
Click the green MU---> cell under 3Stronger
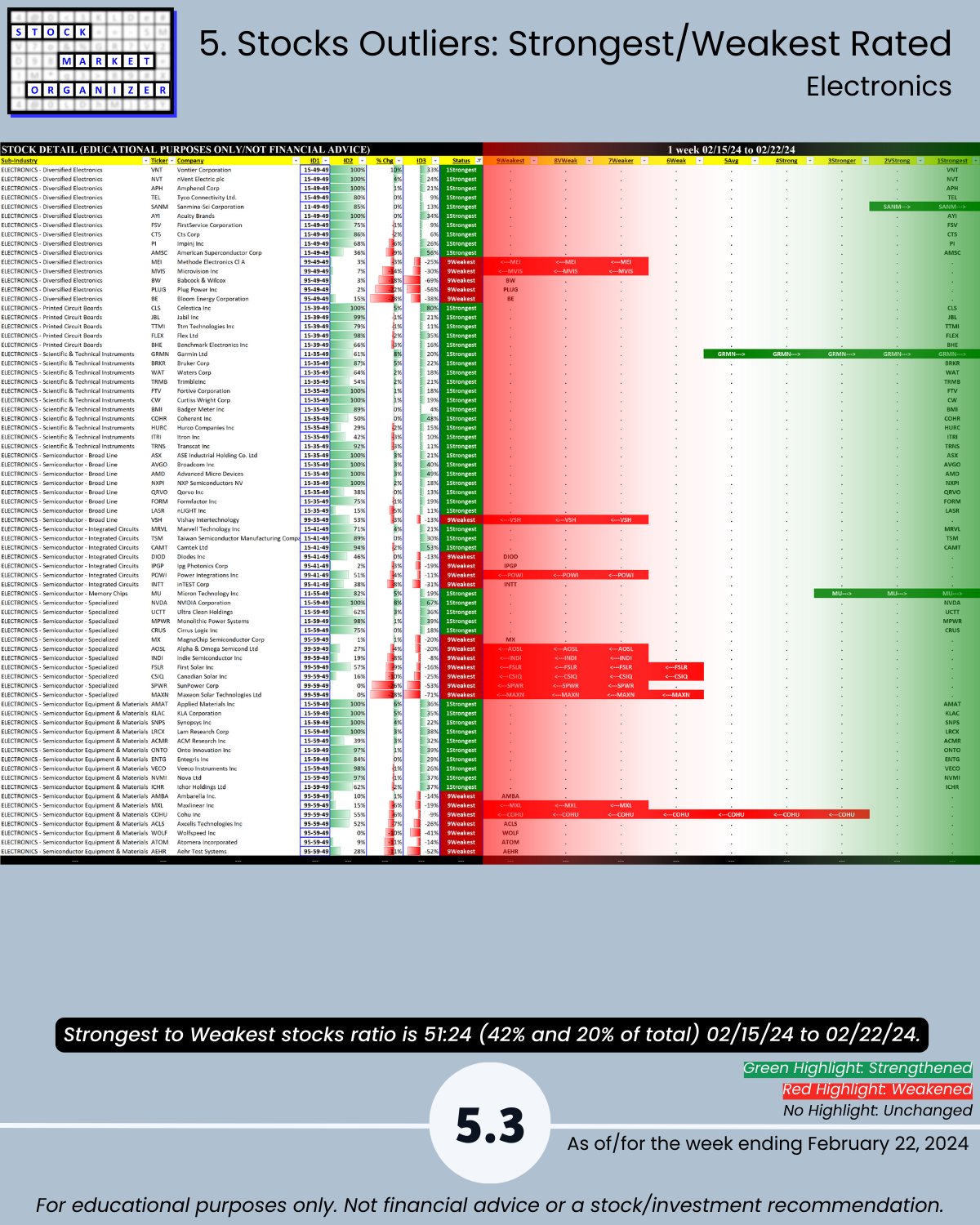click(x=841, y=594)
